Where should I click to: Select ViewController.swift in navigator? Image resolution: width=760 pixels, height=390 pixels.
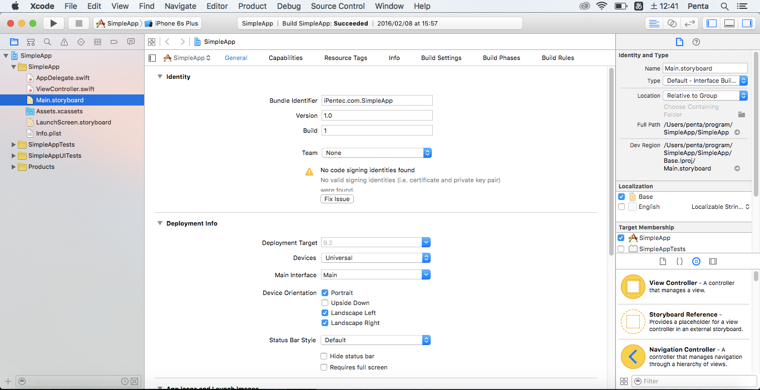pyautogui.click(x=65, y=89)
